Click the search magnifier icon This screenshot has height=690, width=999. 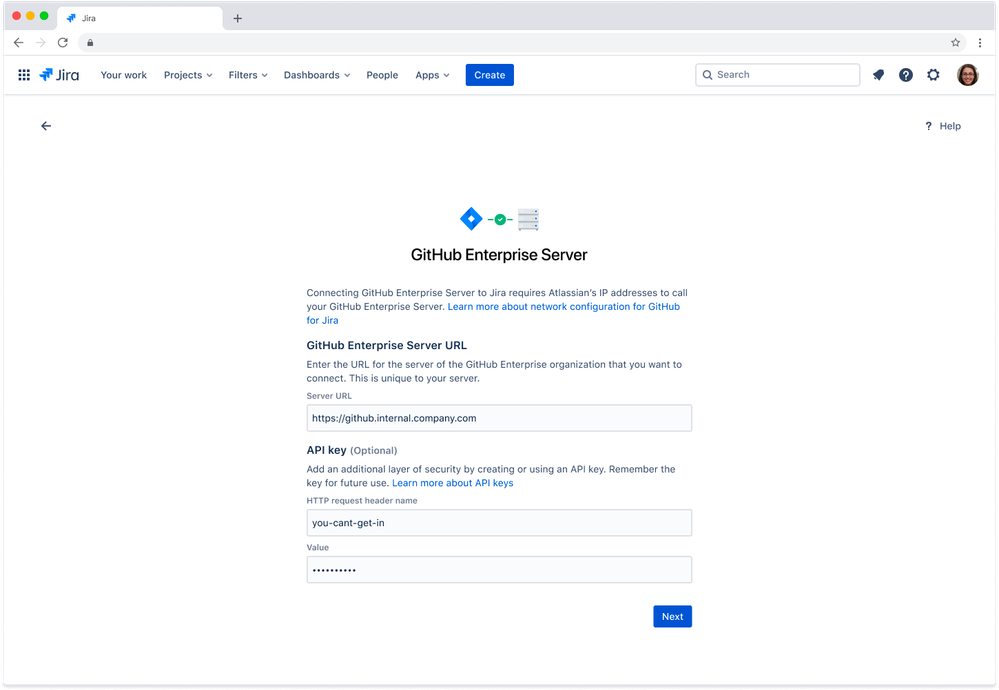707,75
